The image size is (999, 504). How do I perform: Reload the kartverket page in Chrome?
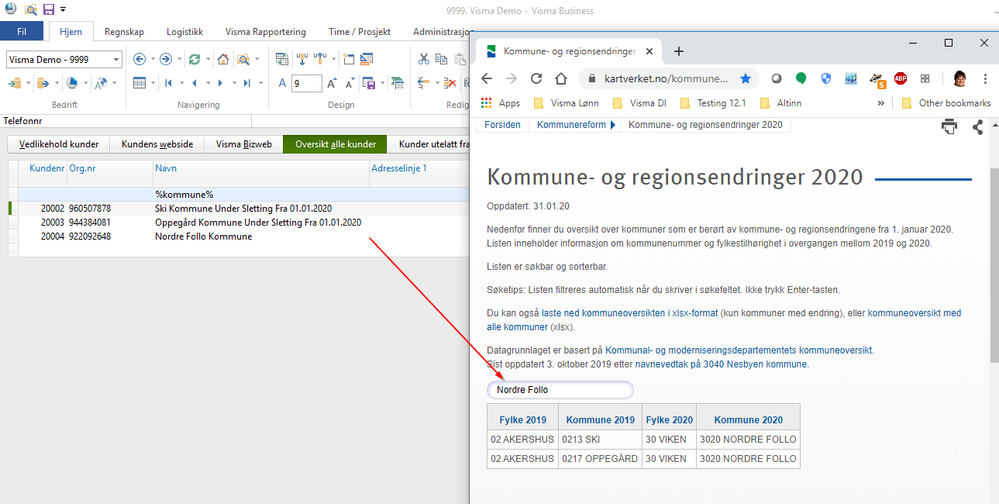point(536,78)
